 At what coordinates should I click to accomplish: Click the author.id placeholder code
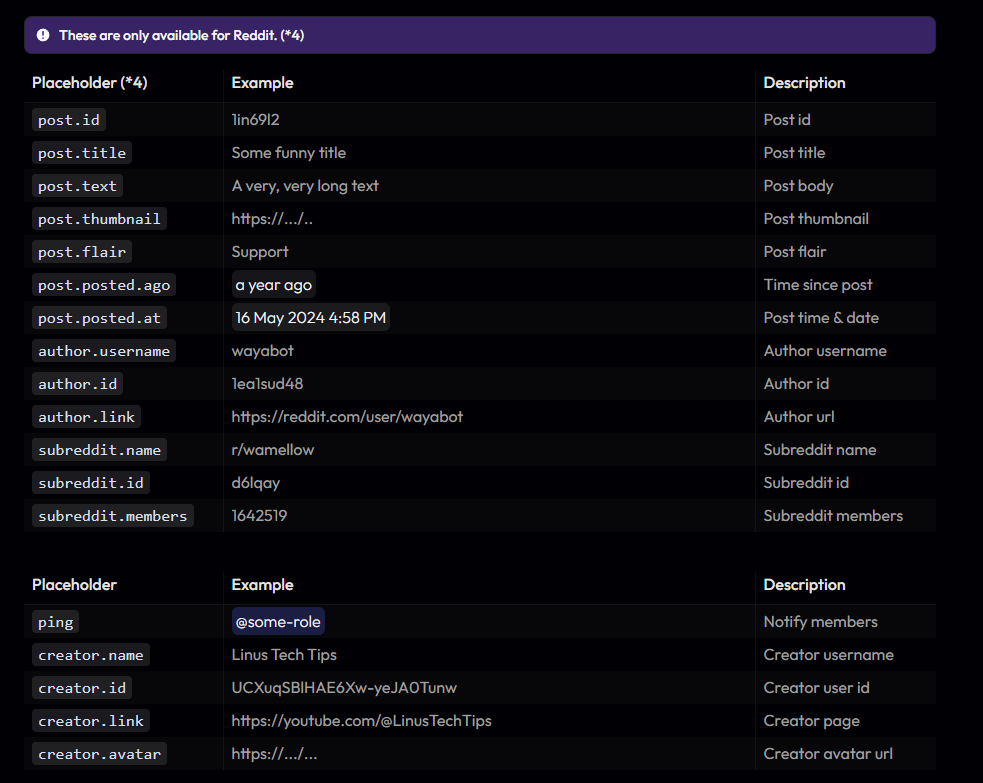pos(77,384)
